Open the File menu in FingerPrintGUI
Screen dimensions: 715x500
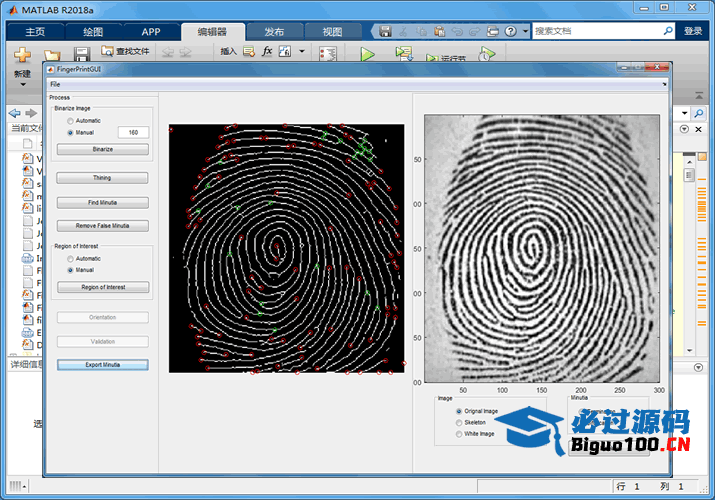click(x=55, y=84)
